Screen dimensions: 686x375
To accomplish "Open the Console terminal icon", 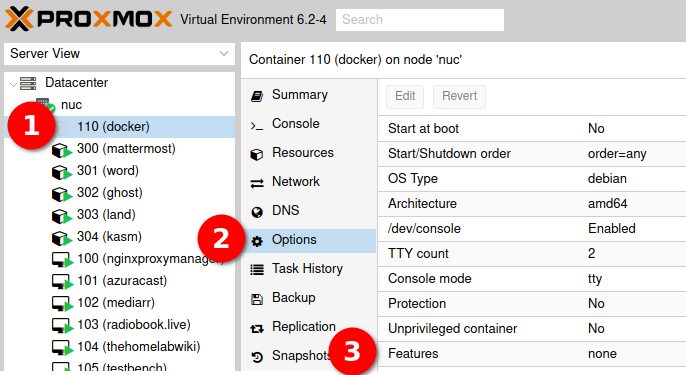I will [257, 126].
